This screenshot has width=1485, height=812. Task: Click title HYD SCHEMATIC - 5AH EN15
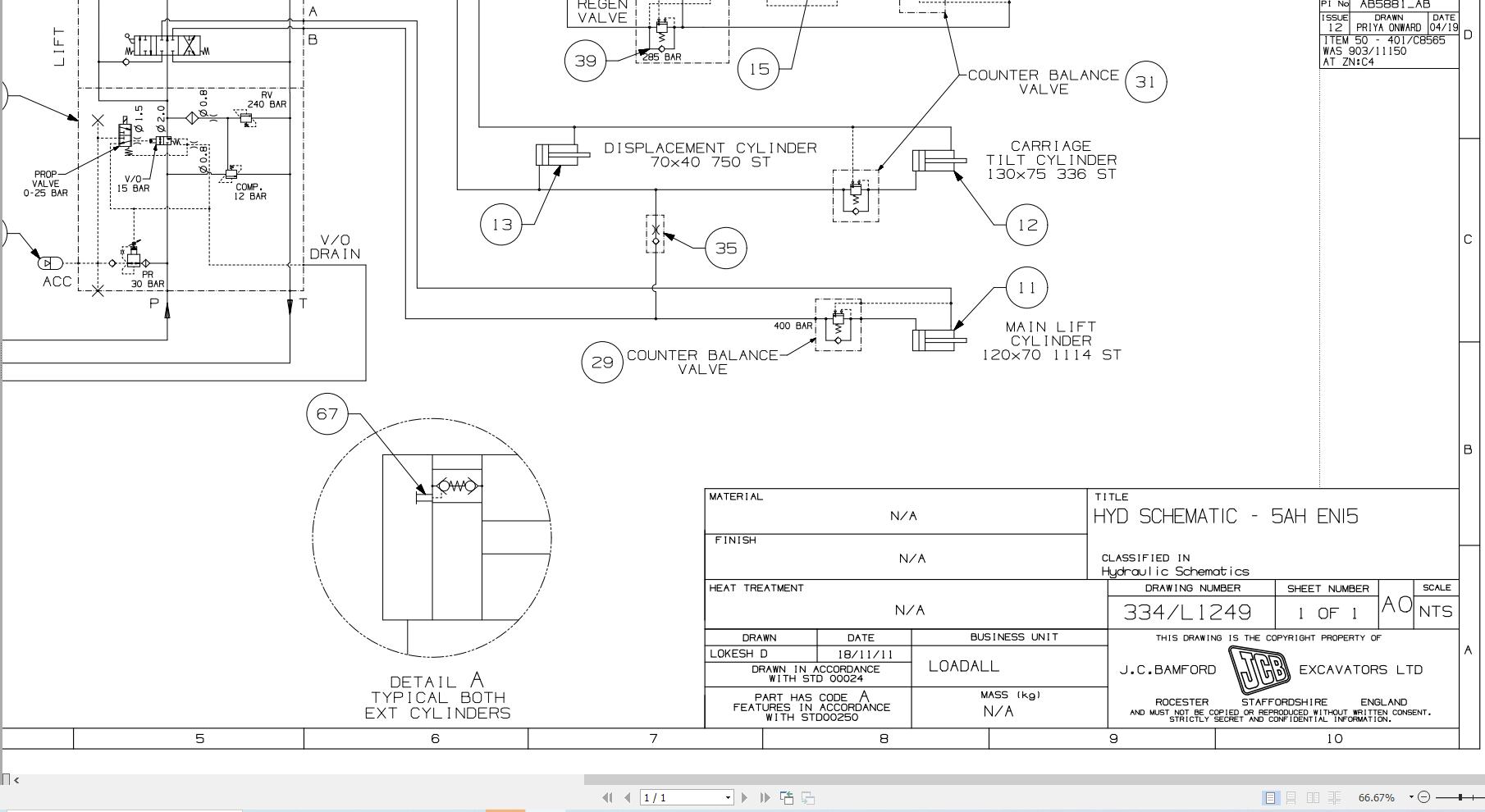(x=1226, y=516)
